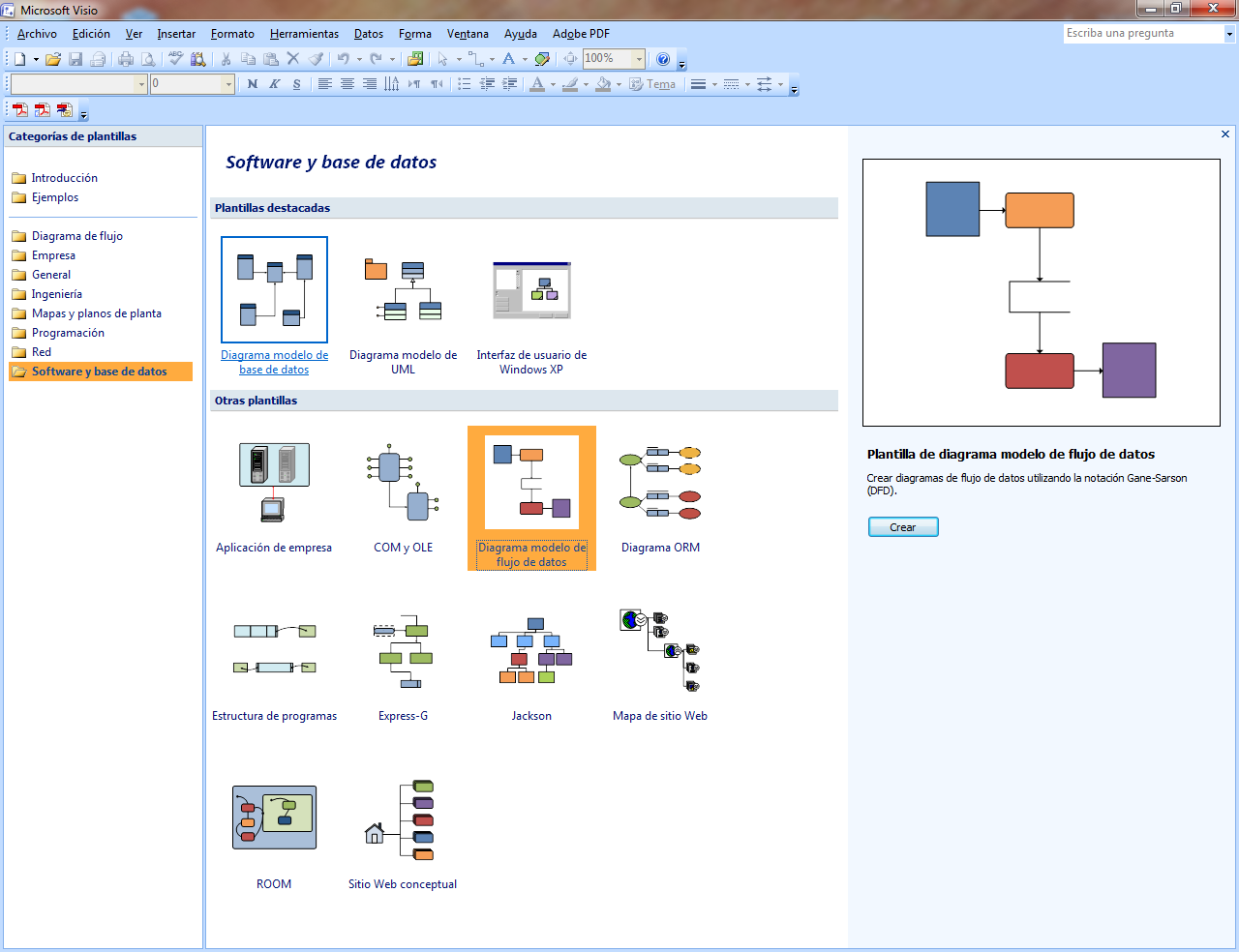Click the Open folder toolbar icon
This screenshot has width=1239, height=952.
[x=53, y=59]
